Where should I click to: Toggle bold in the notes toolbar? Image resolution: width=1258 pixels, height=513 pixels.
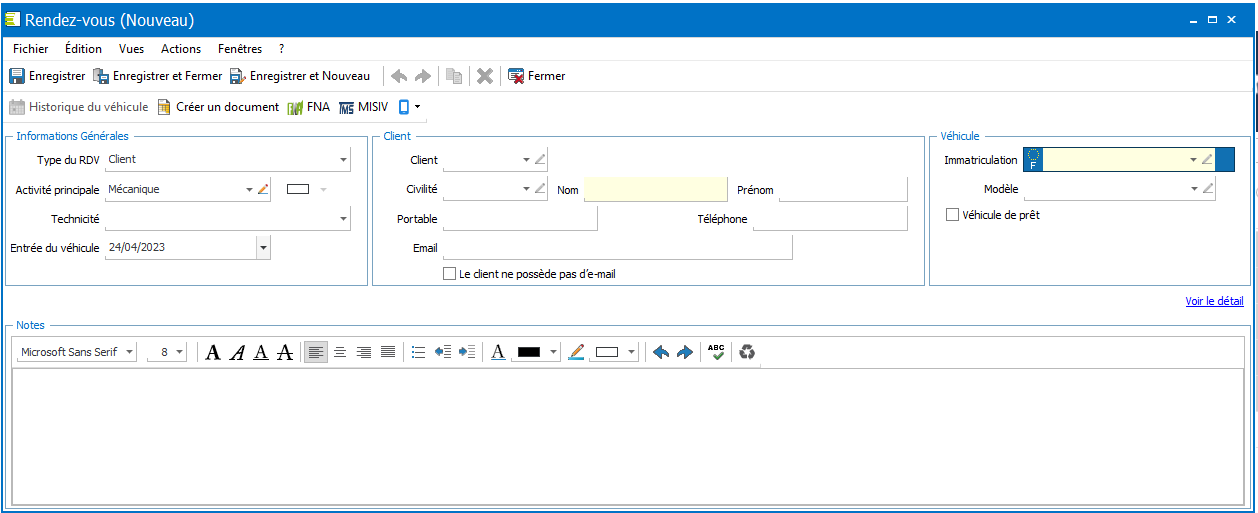coord(213,352)
